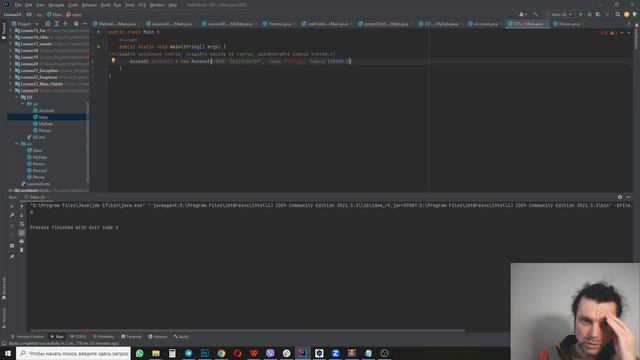Screen dimensions: 640x360
Task: Open the user account icon in toolbar
Action: (x=522, y=14)
